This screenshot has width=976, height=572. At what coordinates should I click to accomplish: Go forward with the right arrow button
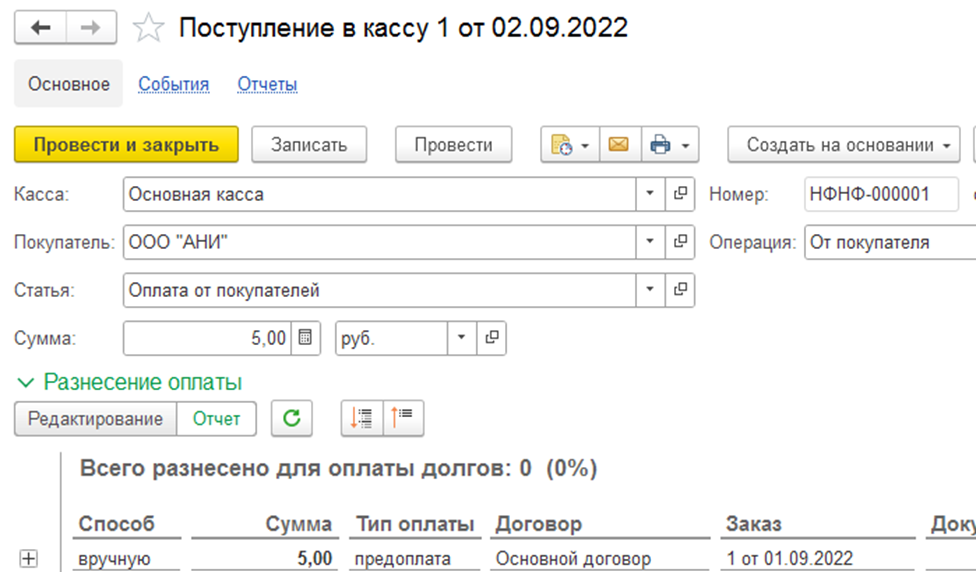pos(91,27)
